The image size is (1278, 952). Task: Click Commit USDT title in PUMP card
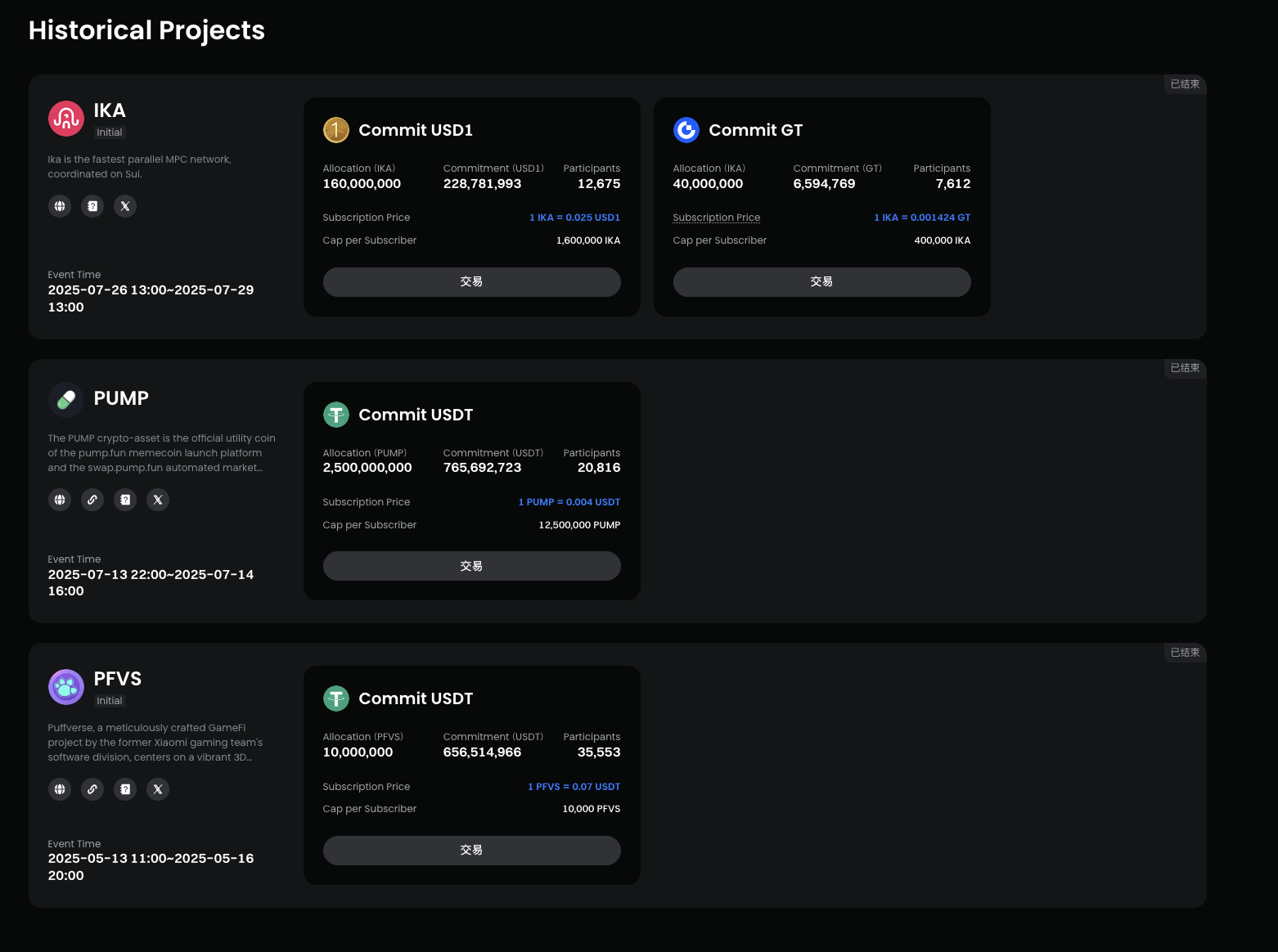tap(416, 415)
